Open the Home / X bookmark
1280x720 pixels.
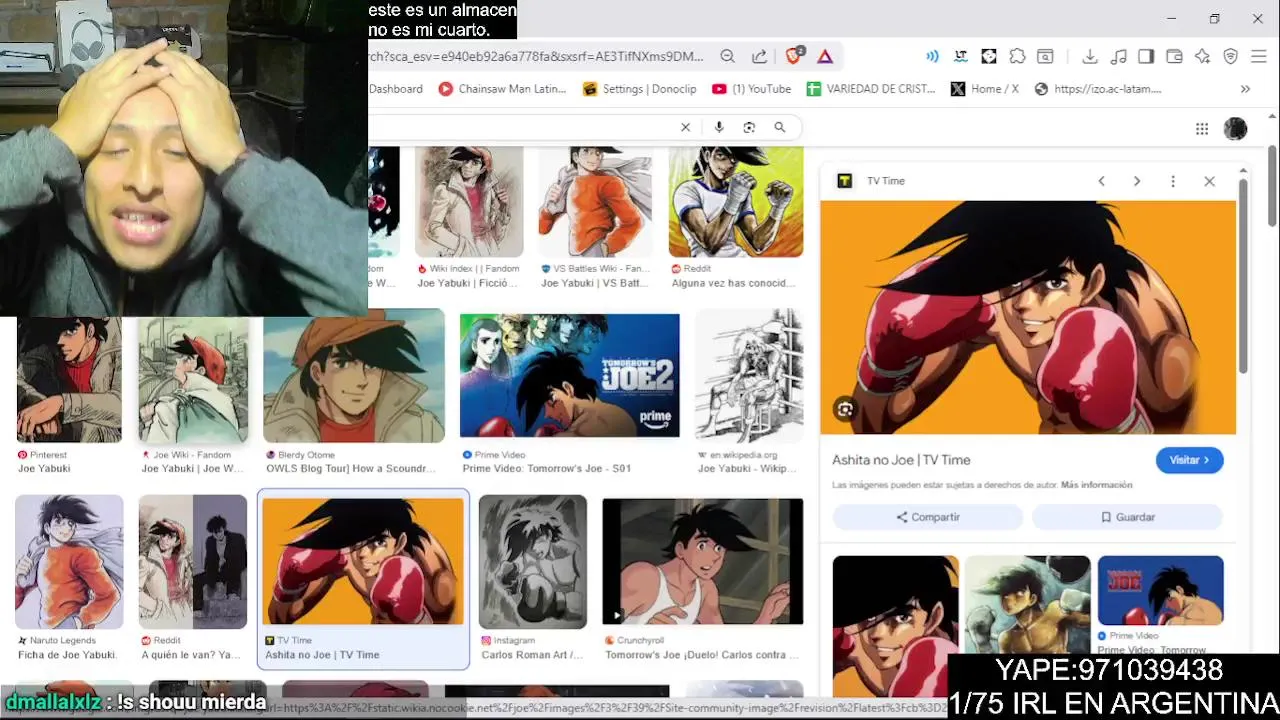point(985,89)
